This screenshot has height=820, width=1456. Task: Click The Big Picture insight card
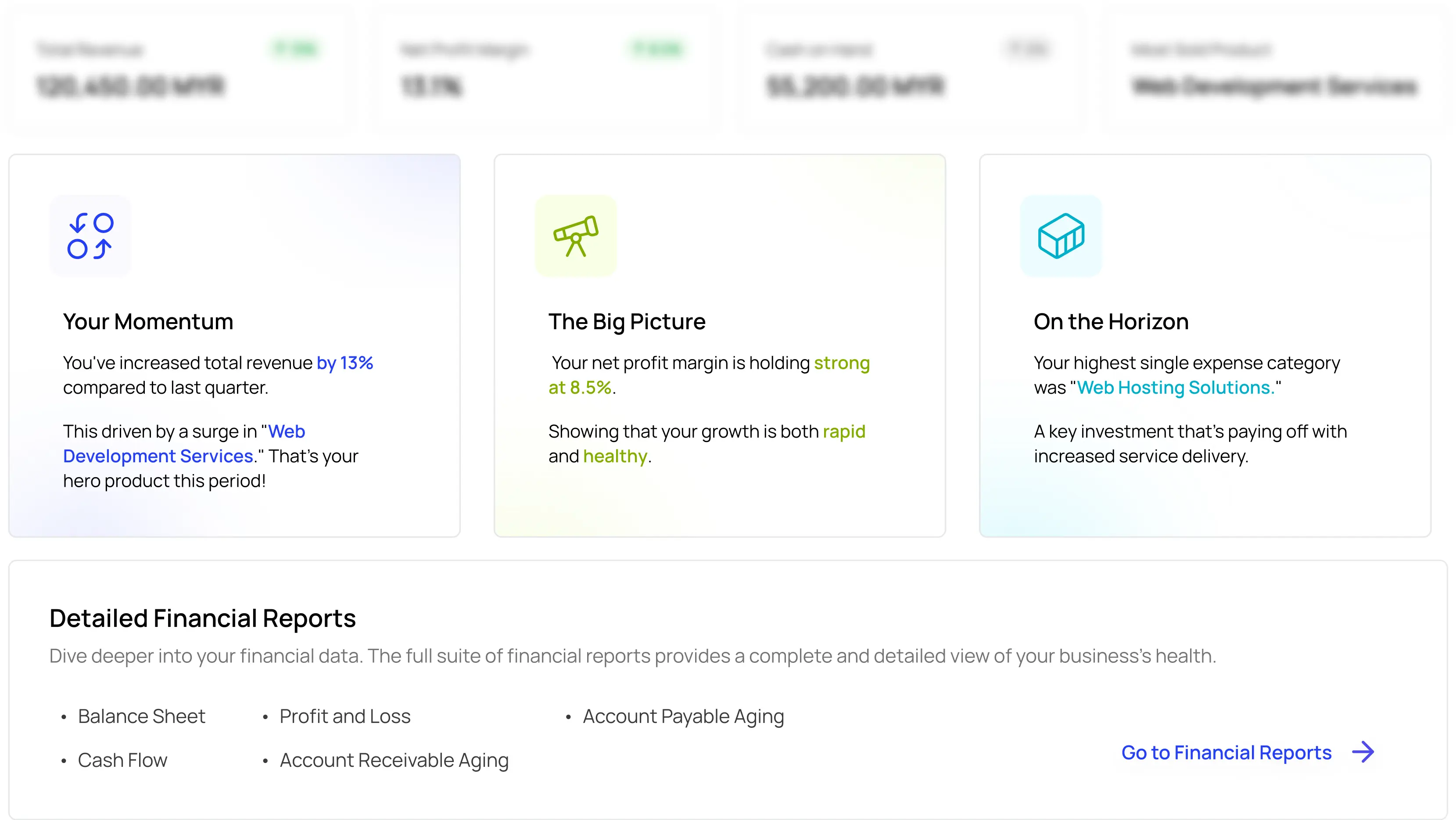click(719, 345)
